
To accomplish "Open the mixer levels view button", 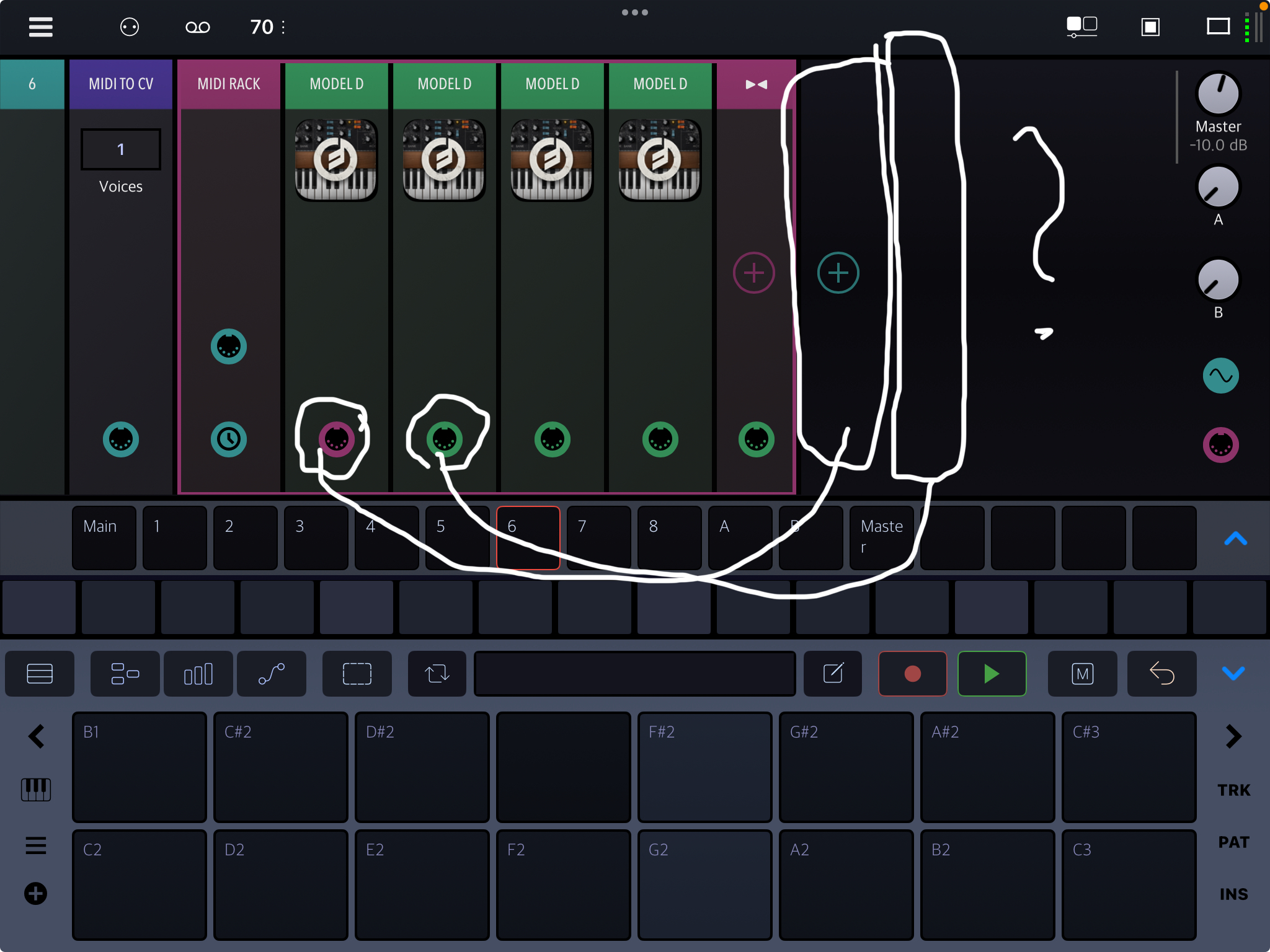I will tap(198, 674).
